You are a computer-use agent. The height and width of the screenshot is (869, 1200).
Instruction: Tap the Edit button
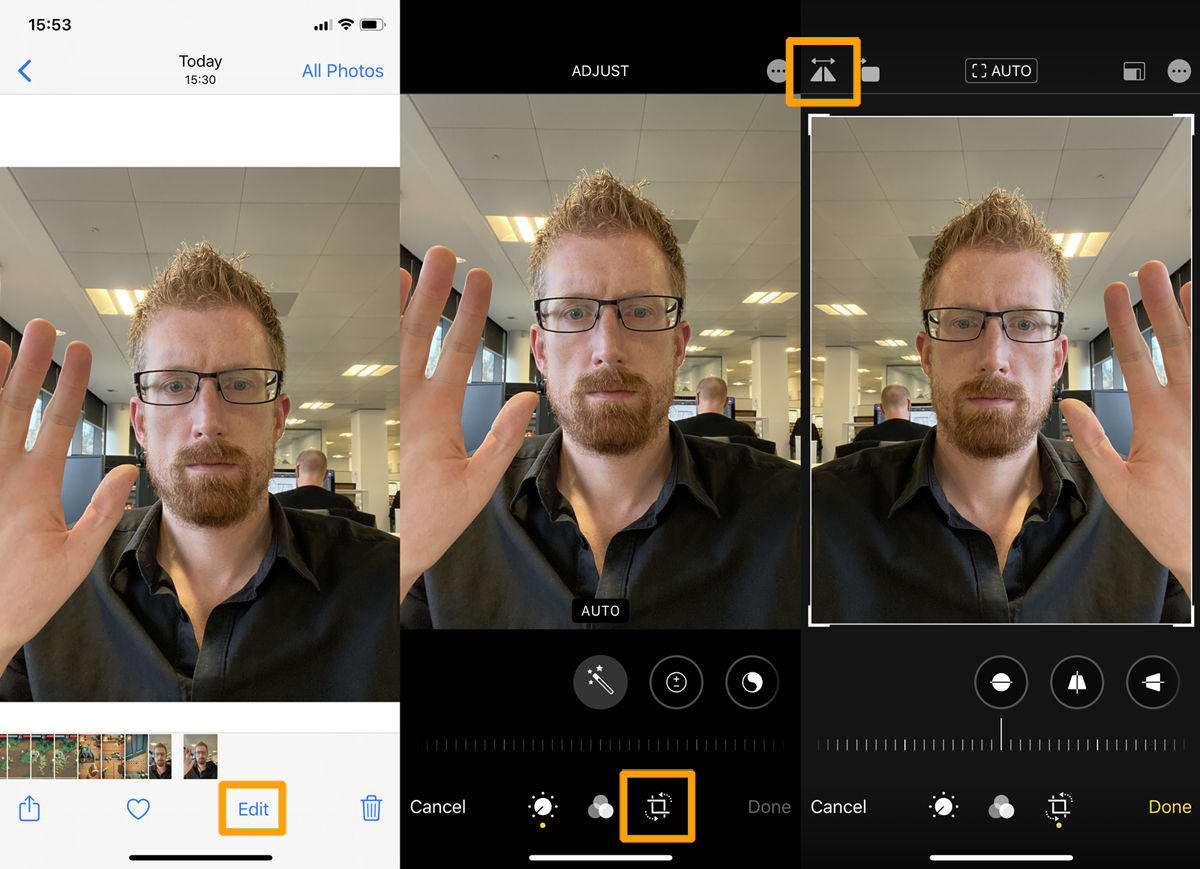[x=252, y=807]
